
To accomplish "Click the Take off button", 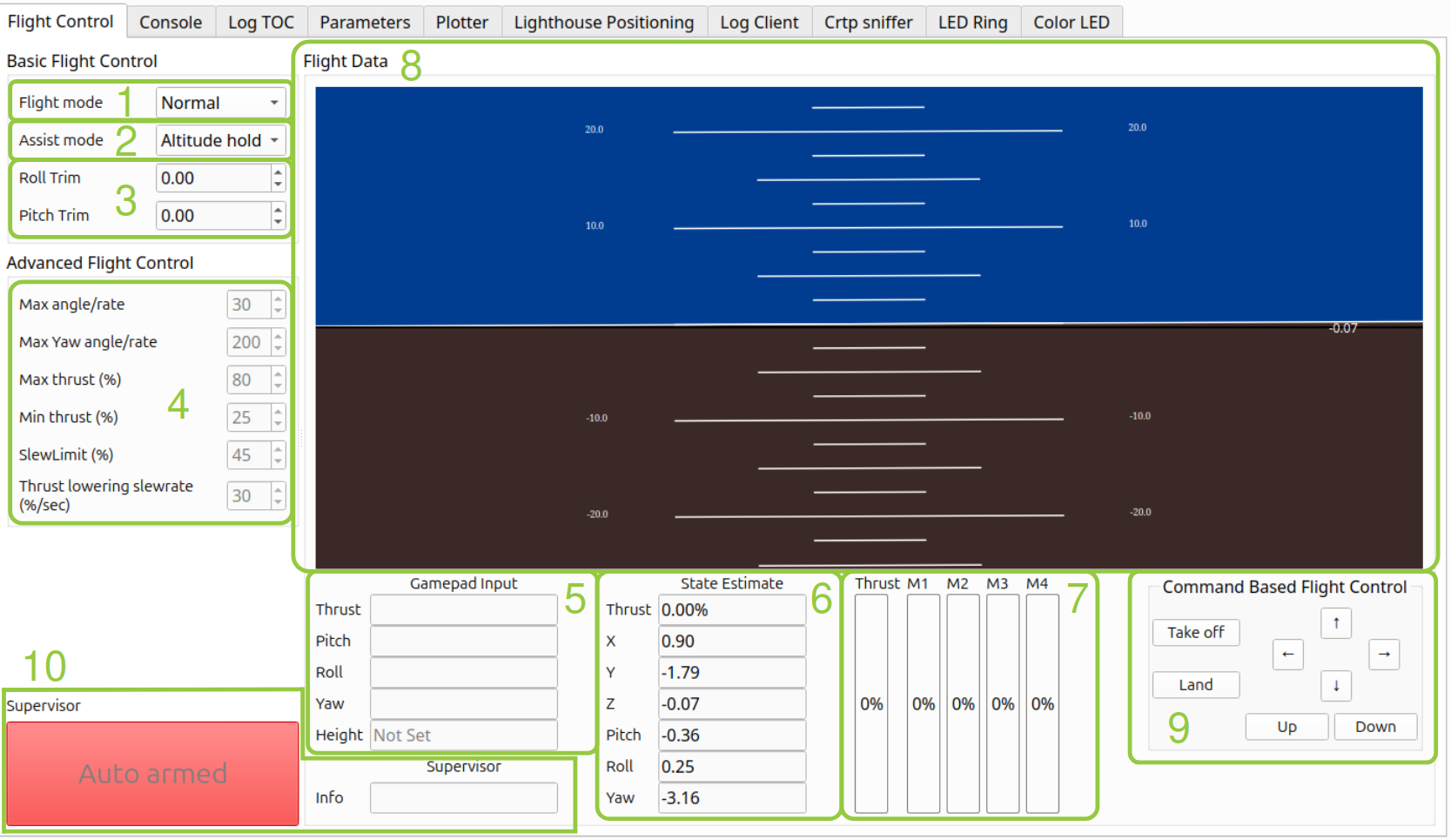I will pyautogui.click(x=1196, y=633).
